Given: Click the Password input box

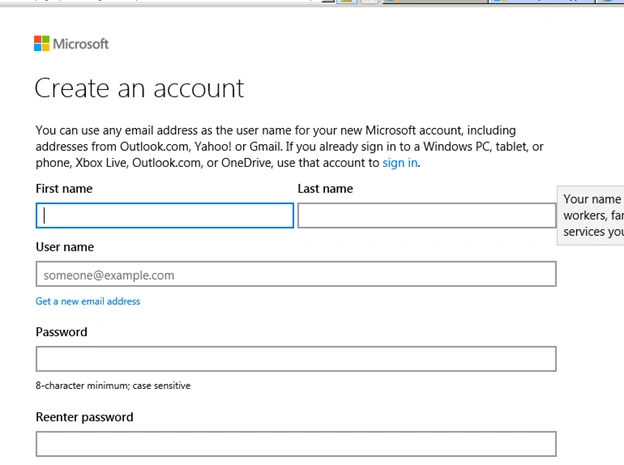Looking at the screenshot, I should pyautogui.click(x=296, y=359).
